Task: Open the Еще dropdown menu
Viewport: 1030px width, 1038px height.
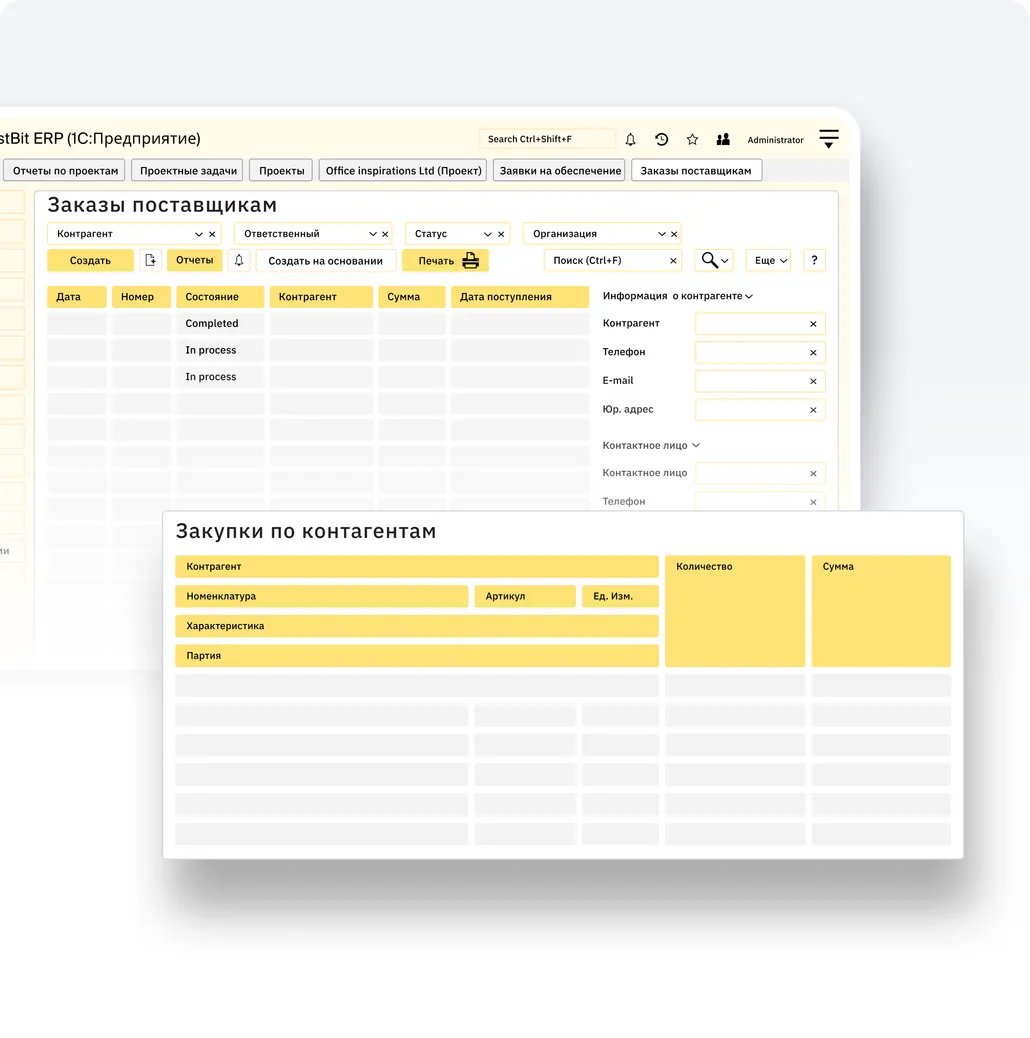Action: click(x=769, y=261)
